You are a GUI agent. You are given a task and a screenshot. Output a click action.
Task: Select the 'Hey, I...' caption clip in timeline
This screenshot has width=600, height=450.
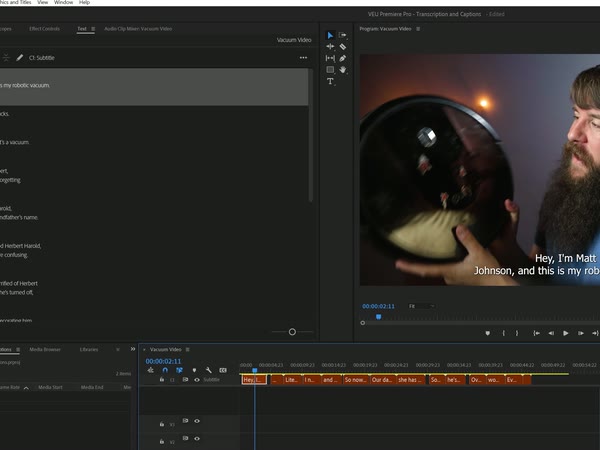[254, 380]
